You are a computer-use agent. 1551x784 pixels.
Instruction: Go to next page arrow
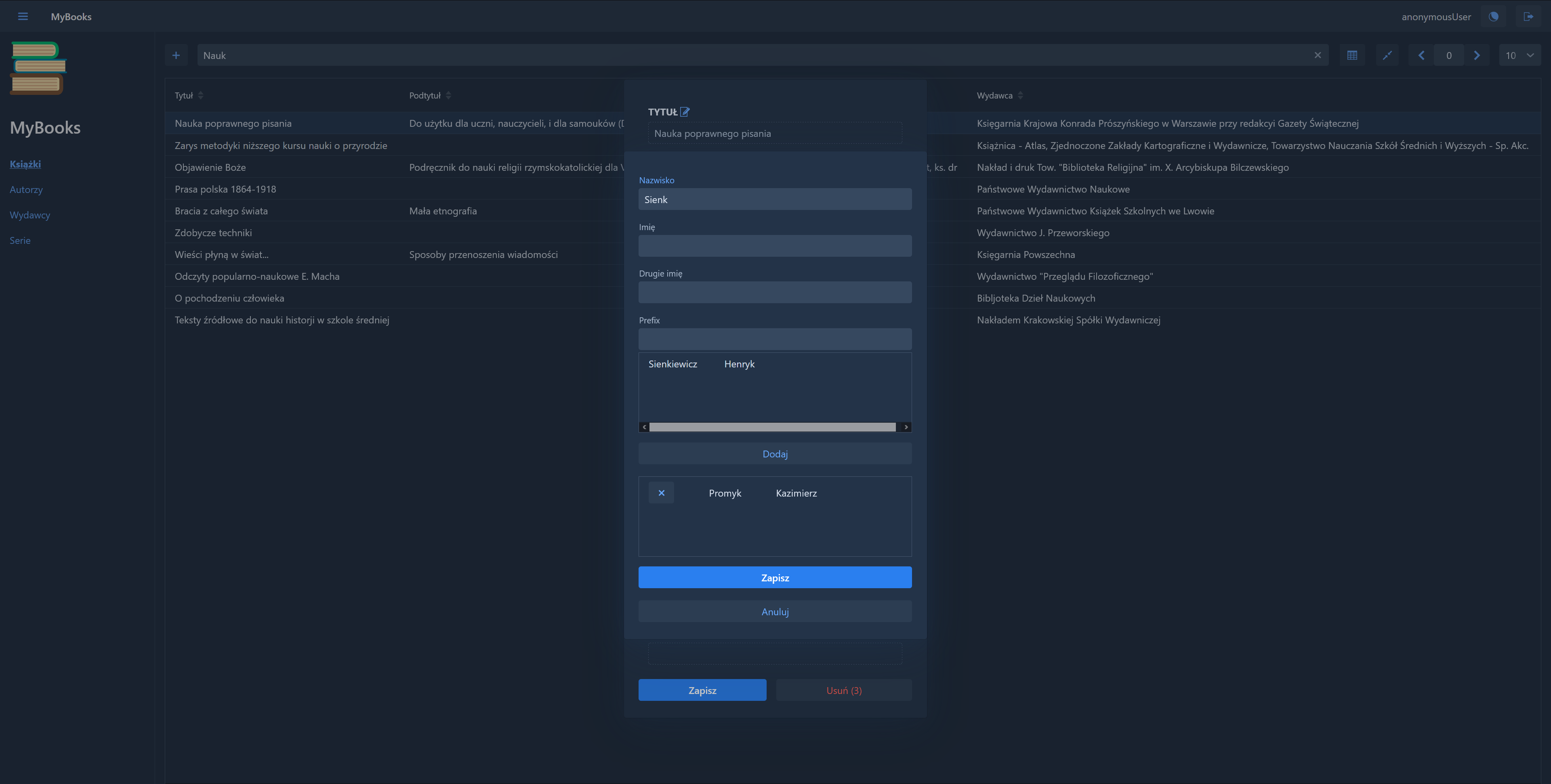click(x=1476, y=55)
